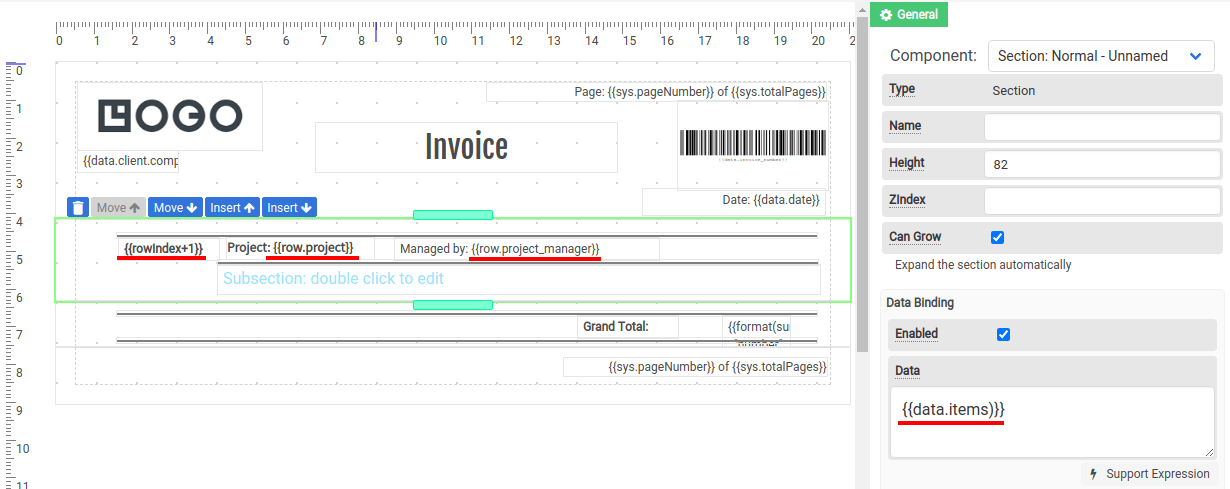Image resolution: width=1230 pixels, height=489 pixels.
Task: Select the {{data.client.comp field
Action: point(128,161)
